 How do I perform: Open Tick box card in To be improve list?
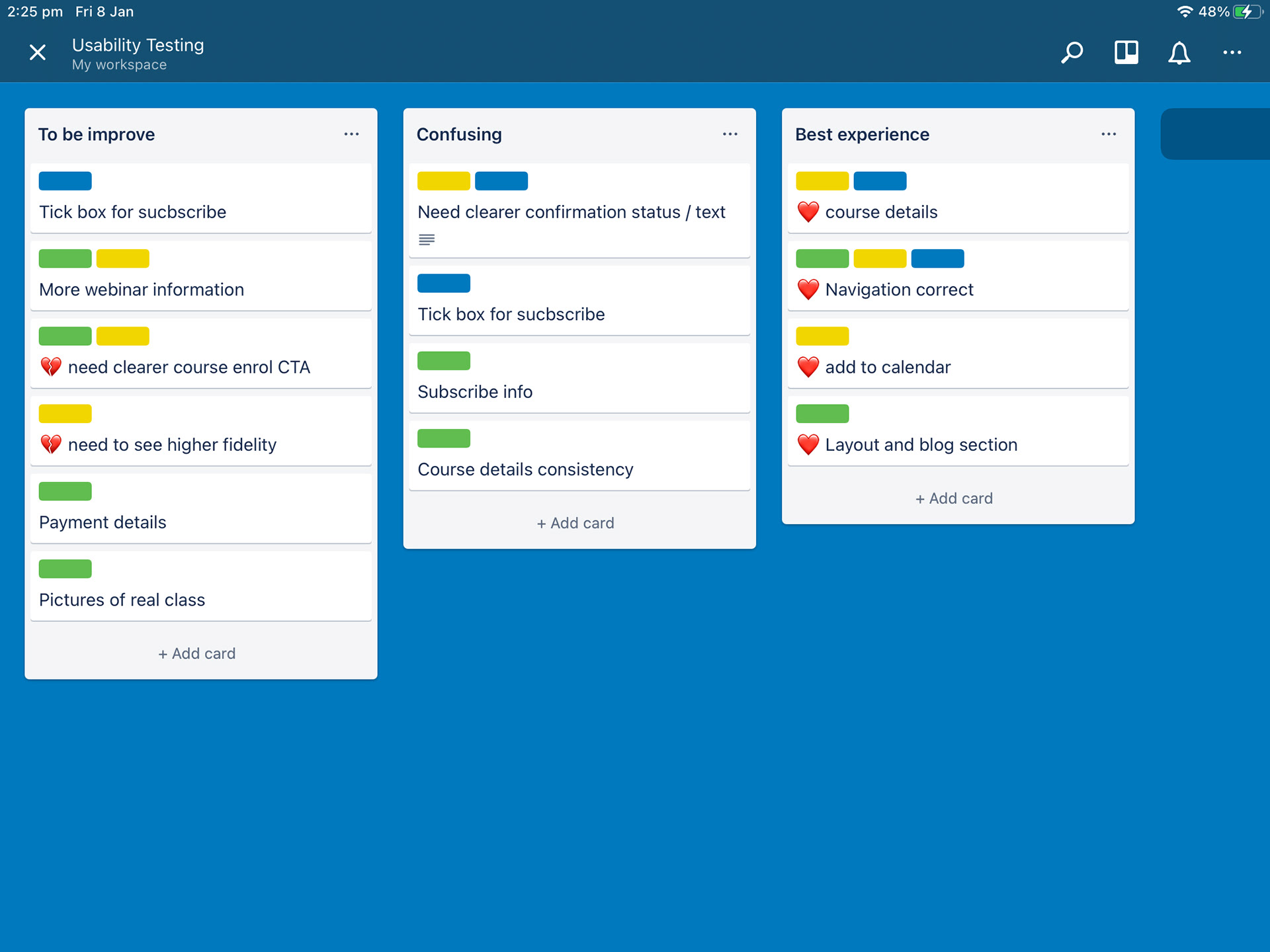point(201,198)
